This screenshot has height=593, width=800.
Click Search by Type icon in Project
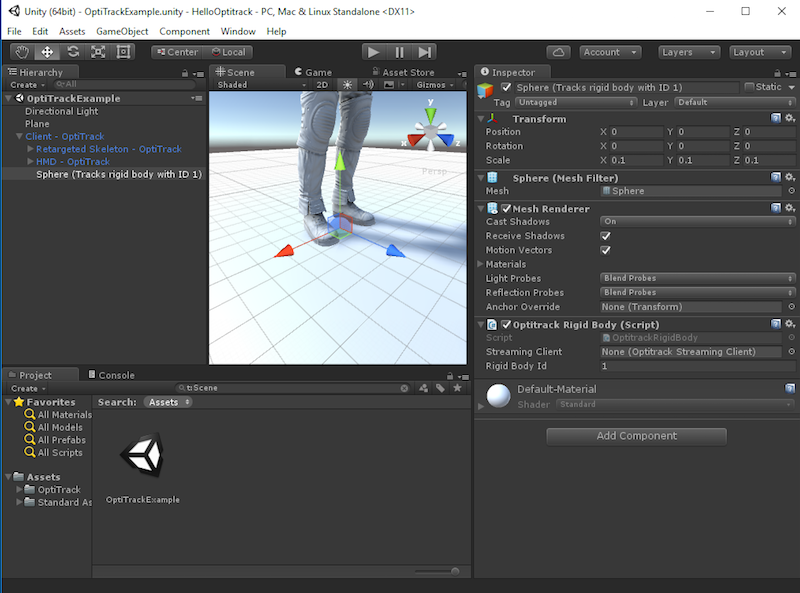tap(423, 388)
